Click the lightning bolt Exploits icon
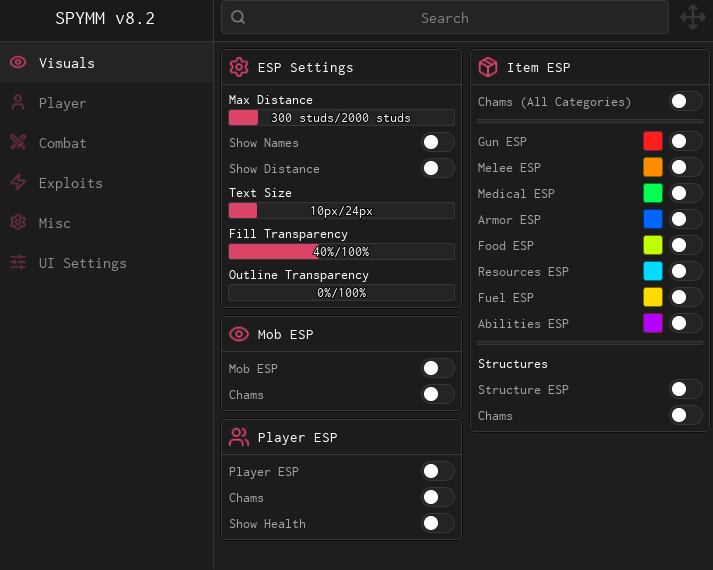713x570 pixels. [18, 183]
